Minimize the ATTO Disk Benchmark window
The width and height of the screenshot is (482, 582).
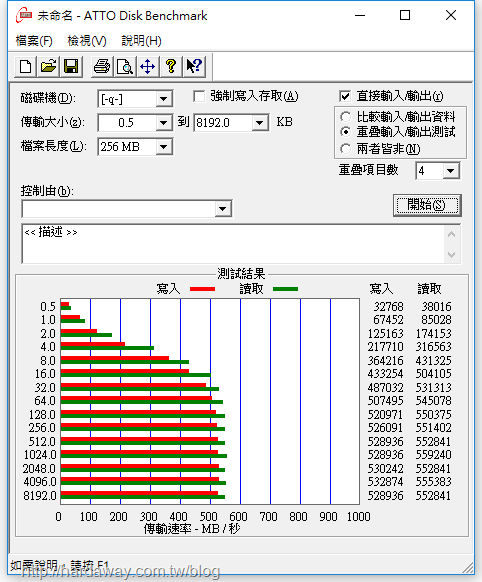[x=360, y=16]
